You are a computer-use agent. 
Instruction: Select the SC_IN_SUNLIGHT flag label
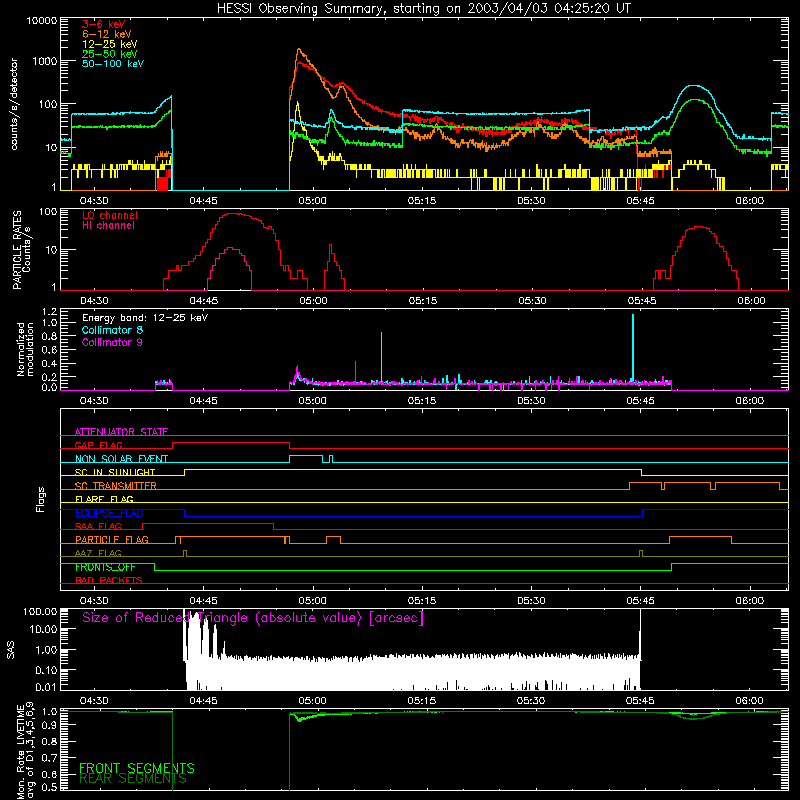coord(115,472)
